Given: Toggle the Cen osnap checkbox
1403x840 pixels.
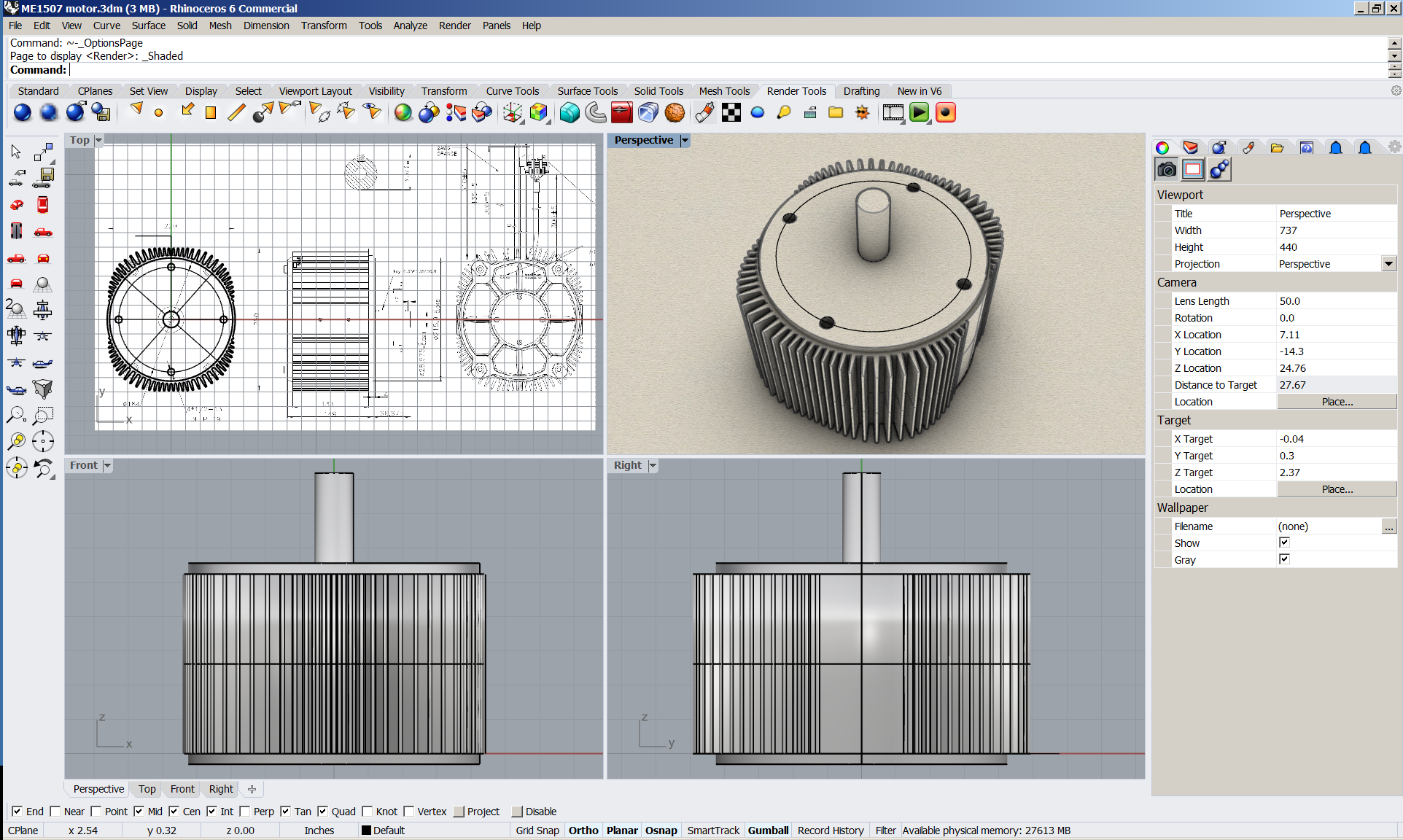Looking at the screenshot, I should (174, 811).
